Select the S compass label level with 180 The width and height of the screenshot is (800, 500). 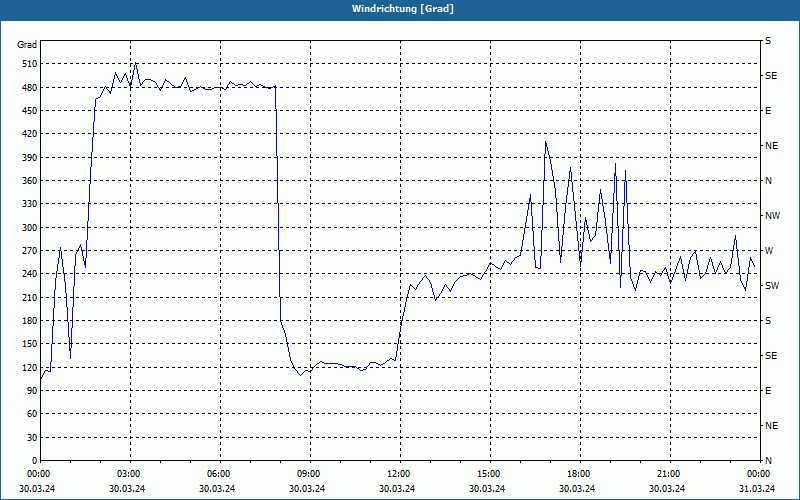(x=768, y=321)
